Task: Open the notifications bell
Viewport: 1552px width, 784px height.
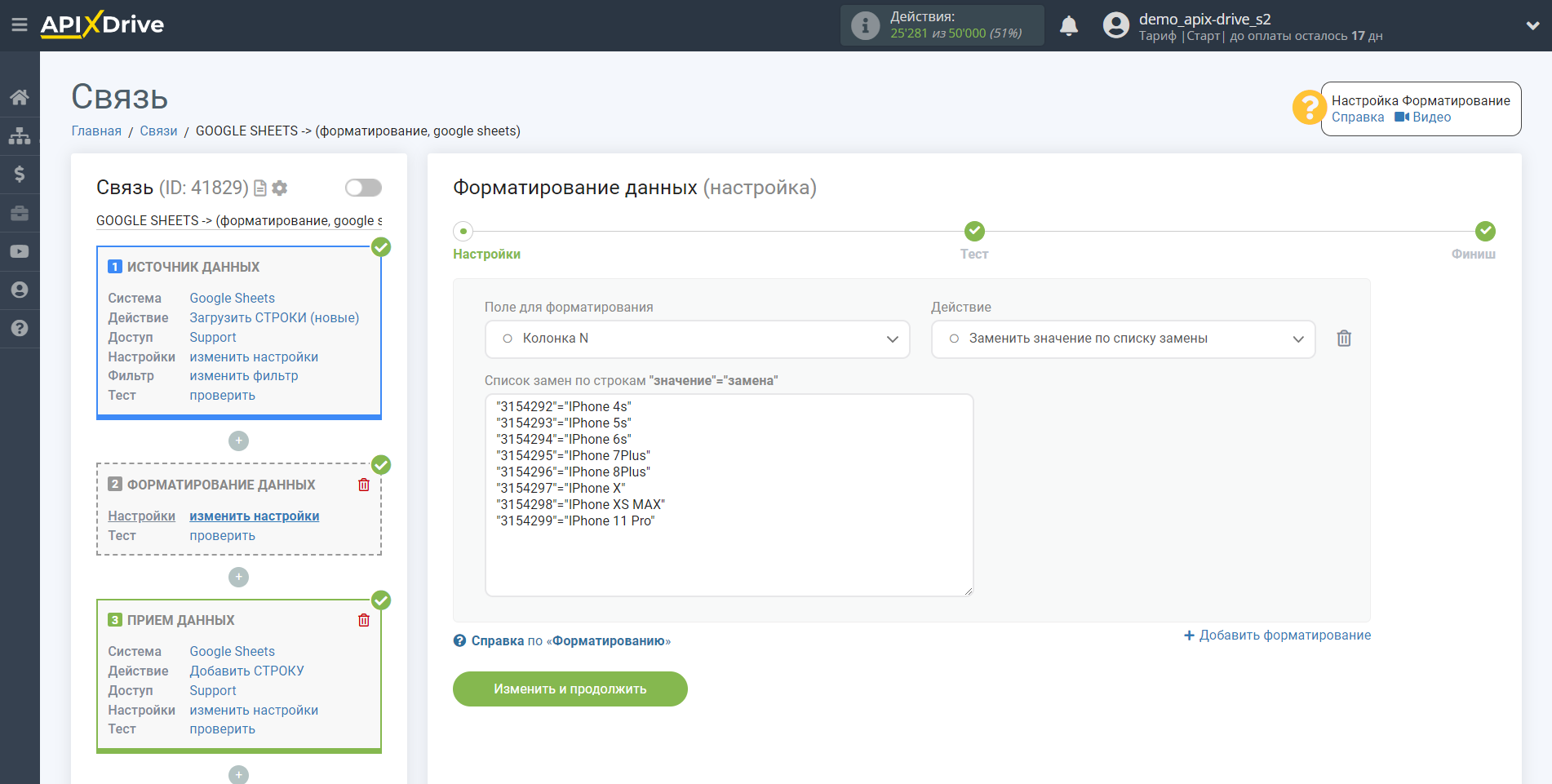Action: pyautogui.click(x=1069, y=25)
